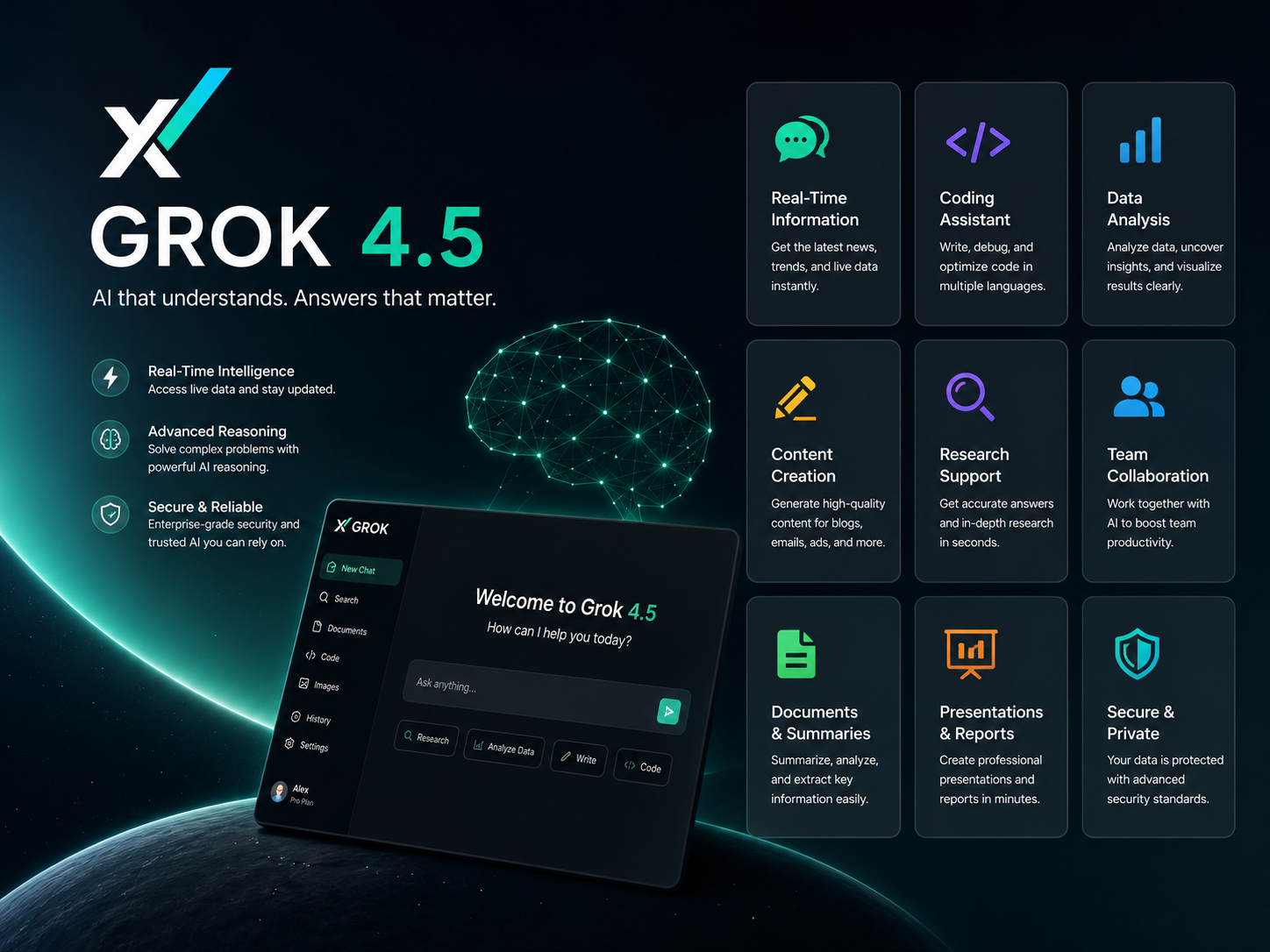Click 'Access live data and stay updated.' text
The height and width of the screenshot is (952, 1270).
coord(242,389)
